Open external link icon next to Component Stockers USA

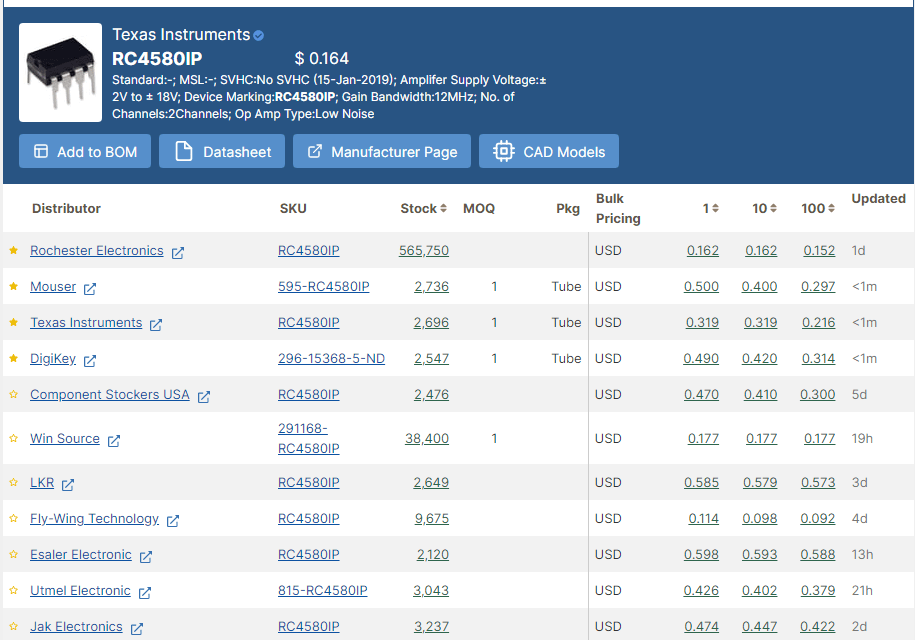click(x=204, y=397)
